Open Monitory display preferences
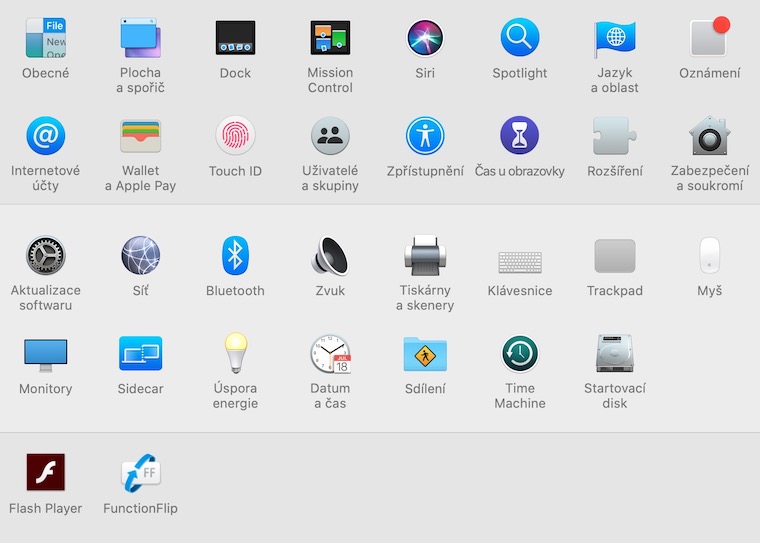The width and height of the screenshot is (760, 543). tap(46, 355)
